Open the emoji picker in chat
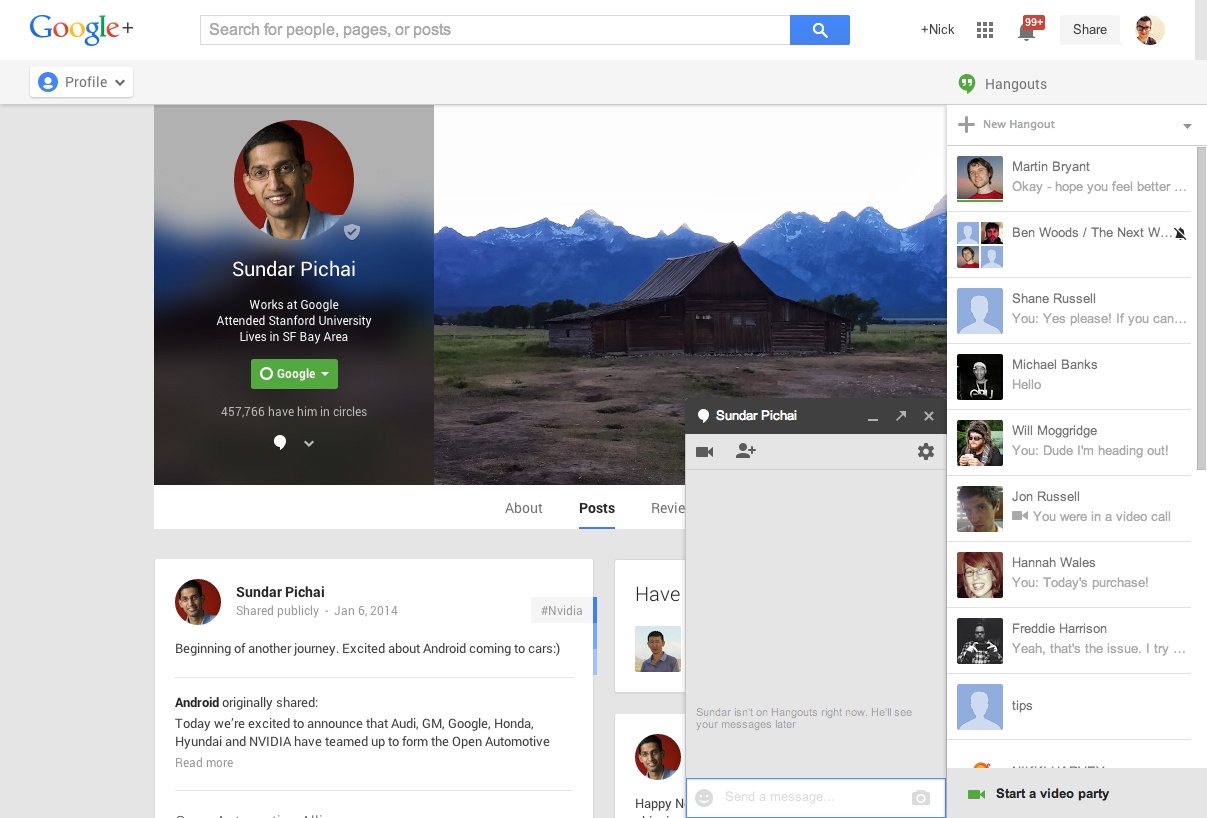This screenshot has height=818, width=1207. click(704, 798)
